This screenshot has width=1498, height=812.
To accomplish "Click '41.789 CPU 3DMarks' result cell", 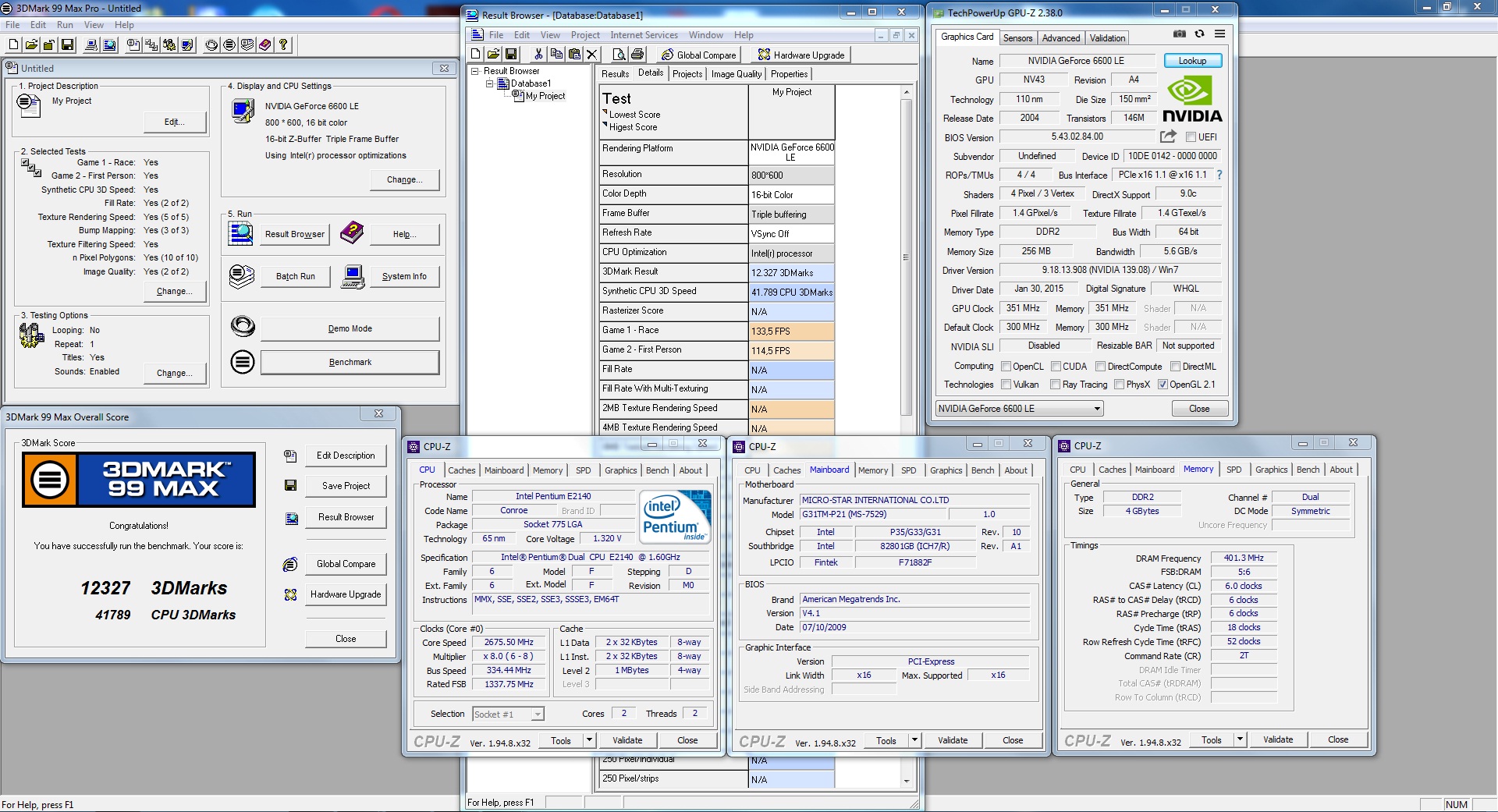I will click(791, 293).
